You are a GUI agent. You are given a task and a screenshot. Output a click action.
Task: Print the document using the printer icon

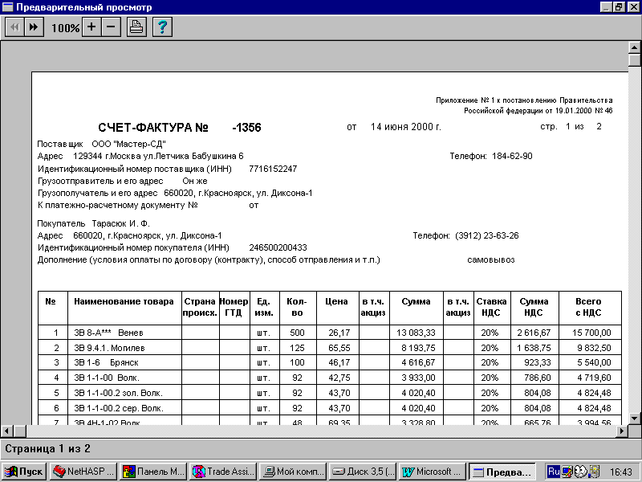(136, 27)
